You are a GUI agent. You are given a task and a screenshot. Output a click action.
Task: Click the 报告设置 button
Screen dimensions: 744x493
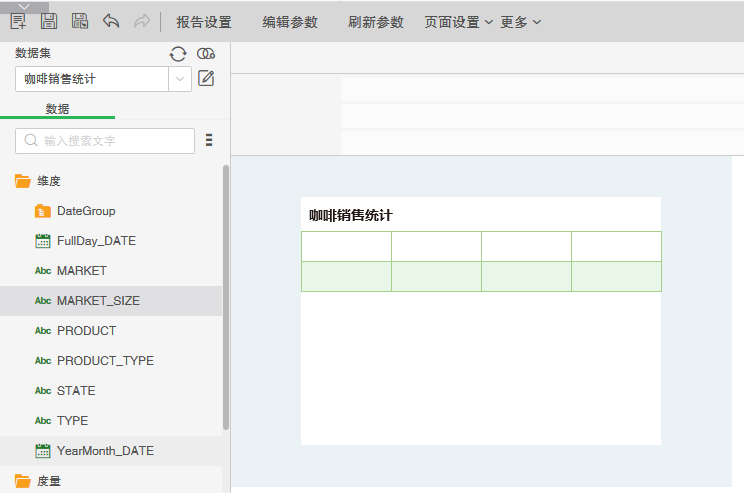tap(203, 22)
